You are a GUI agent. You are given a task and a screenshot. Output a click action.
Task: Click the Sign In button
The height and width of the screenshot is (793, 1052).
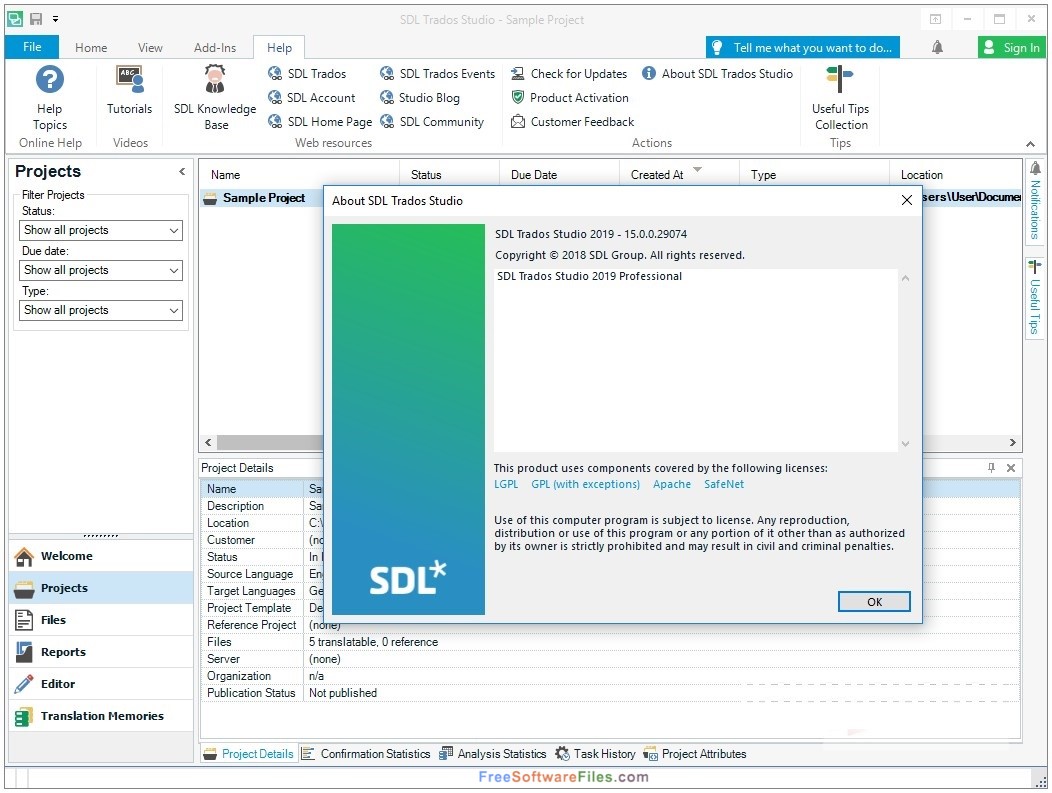click(1012, 48)
